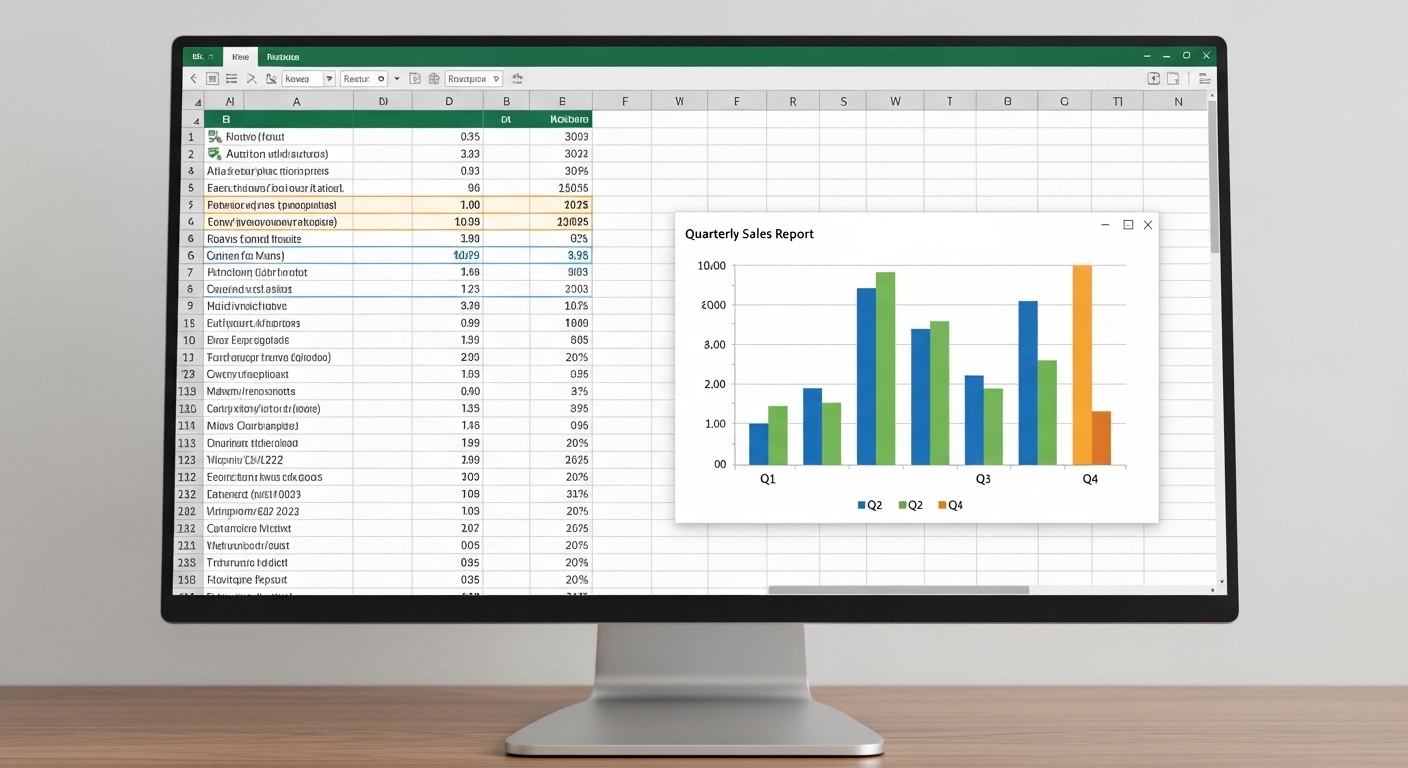The width and height of the screenshot is (1408, 768).
Task: Select row header 7
Action: tap(190, 272)
